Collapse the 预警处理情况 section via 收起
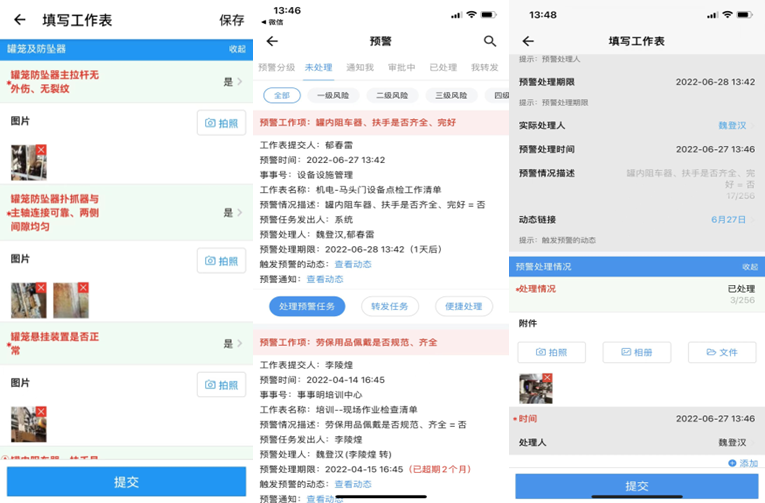 point(749,267)
